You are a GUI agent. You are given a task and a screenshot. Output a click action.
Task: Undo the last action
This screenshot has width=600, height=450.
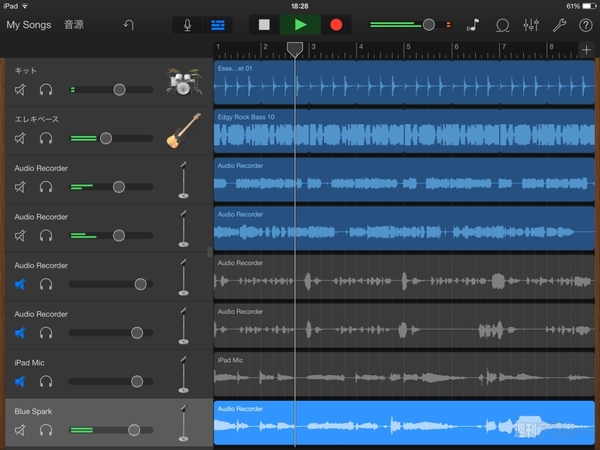(x=128, y=24)
